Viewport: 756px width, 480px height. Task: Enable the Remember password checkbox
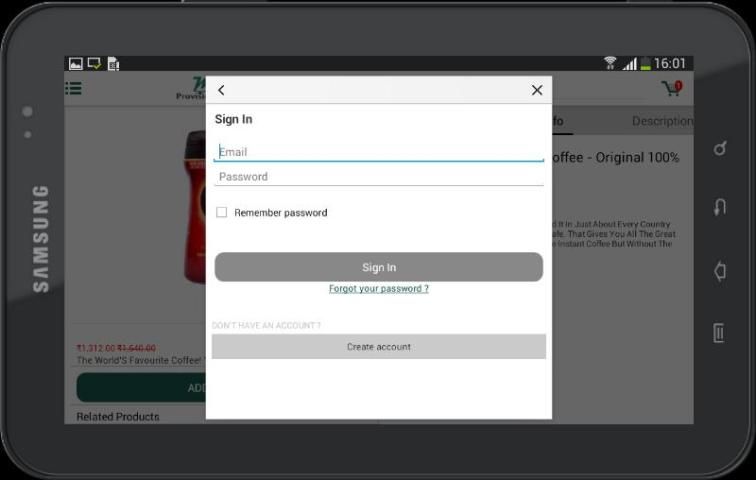click(222, 212)
